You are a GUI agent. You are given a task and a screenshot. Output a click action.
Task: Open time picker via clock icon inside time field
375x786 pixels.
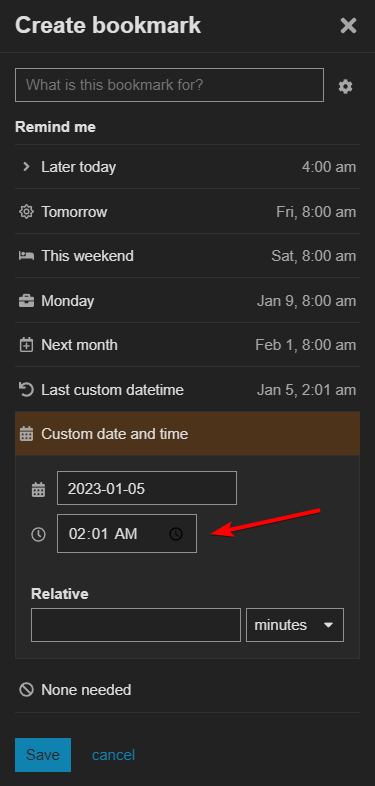point(176,534)
